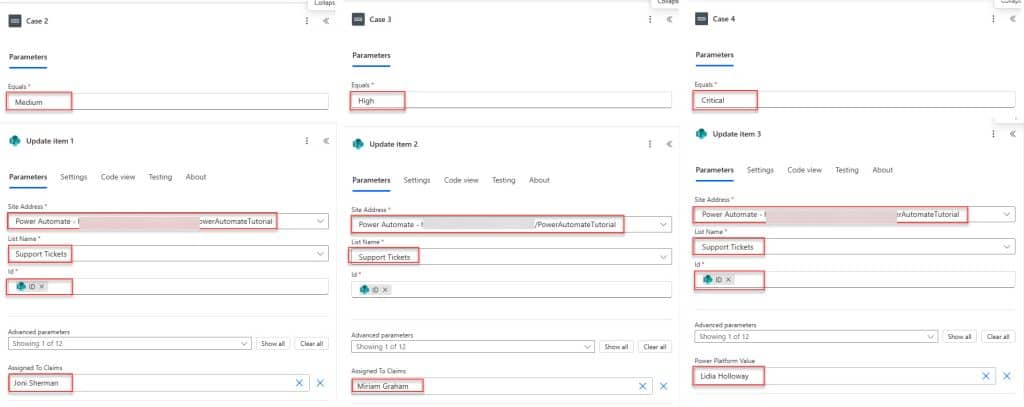Switch to Settings tab in Update item 1
Image resolution: width=1024 pixels, height=407 pixels.
click(74, 177)
